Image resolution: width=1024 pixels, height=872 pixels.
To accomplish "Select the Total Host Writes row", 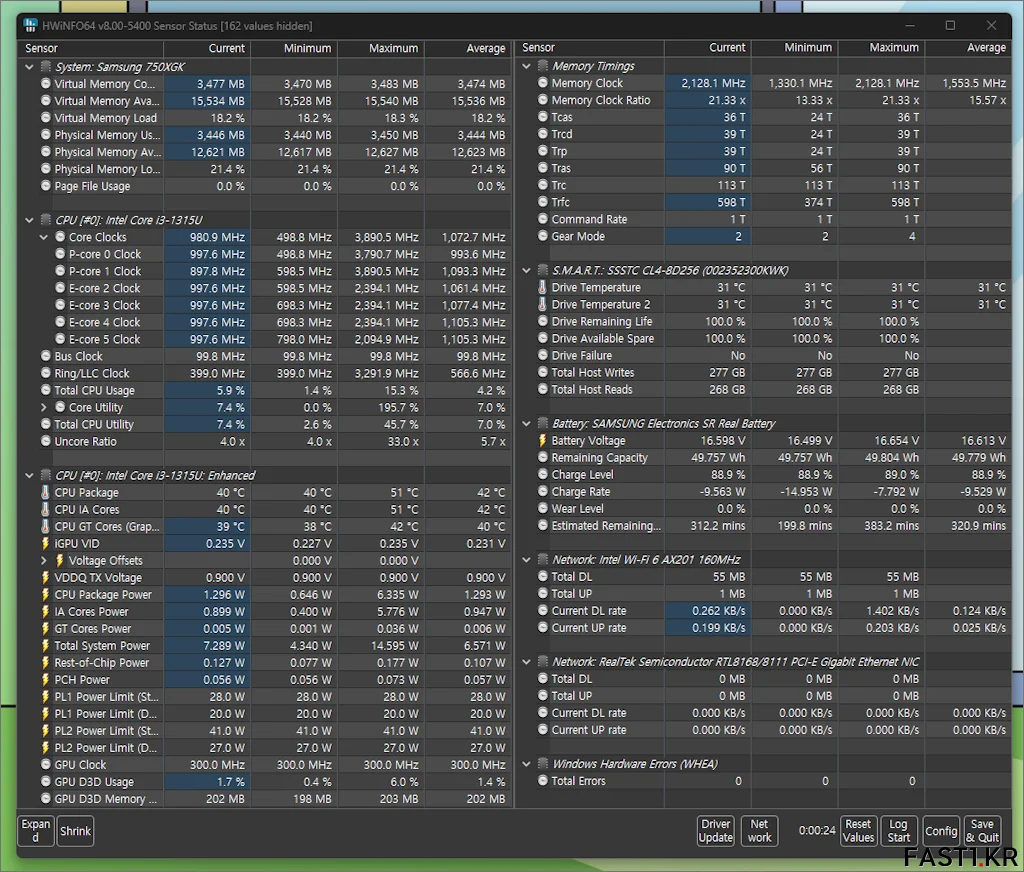I will [x=763, y=372].
